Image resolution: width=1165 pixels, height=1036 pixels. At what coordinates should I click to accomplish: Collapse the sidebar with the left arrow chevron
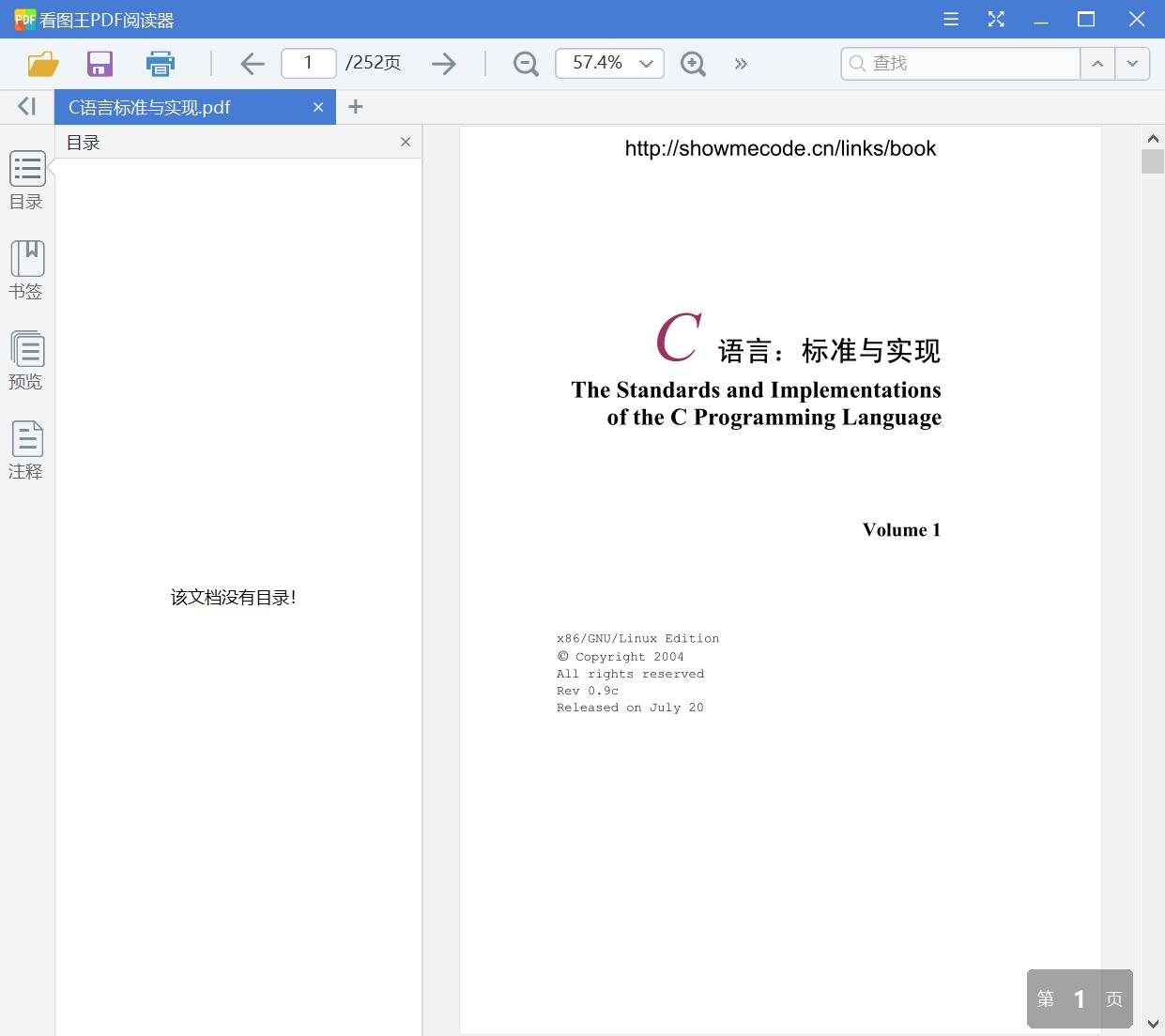25,106
